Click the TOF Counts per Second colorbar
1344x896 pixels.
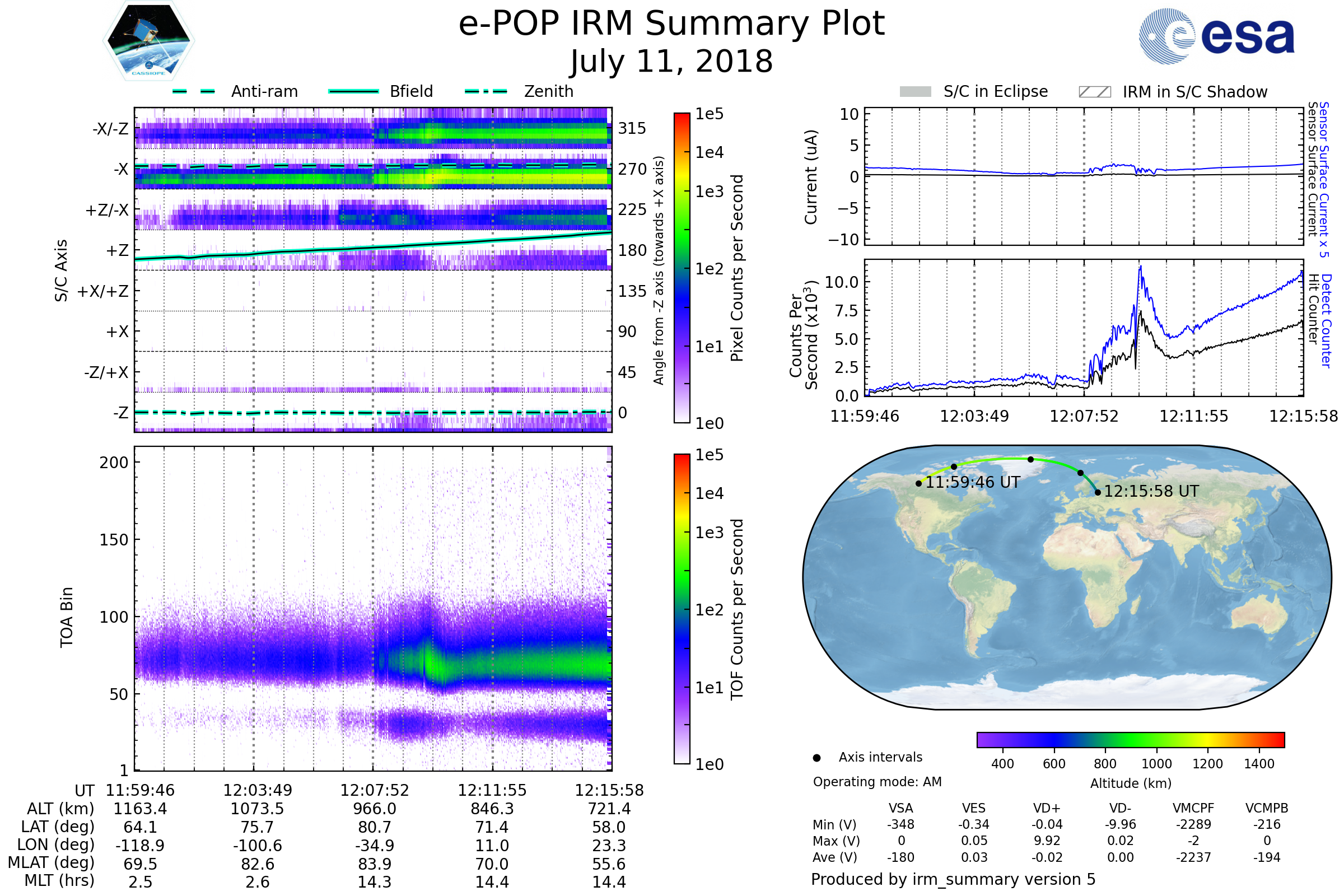point(682,609)
